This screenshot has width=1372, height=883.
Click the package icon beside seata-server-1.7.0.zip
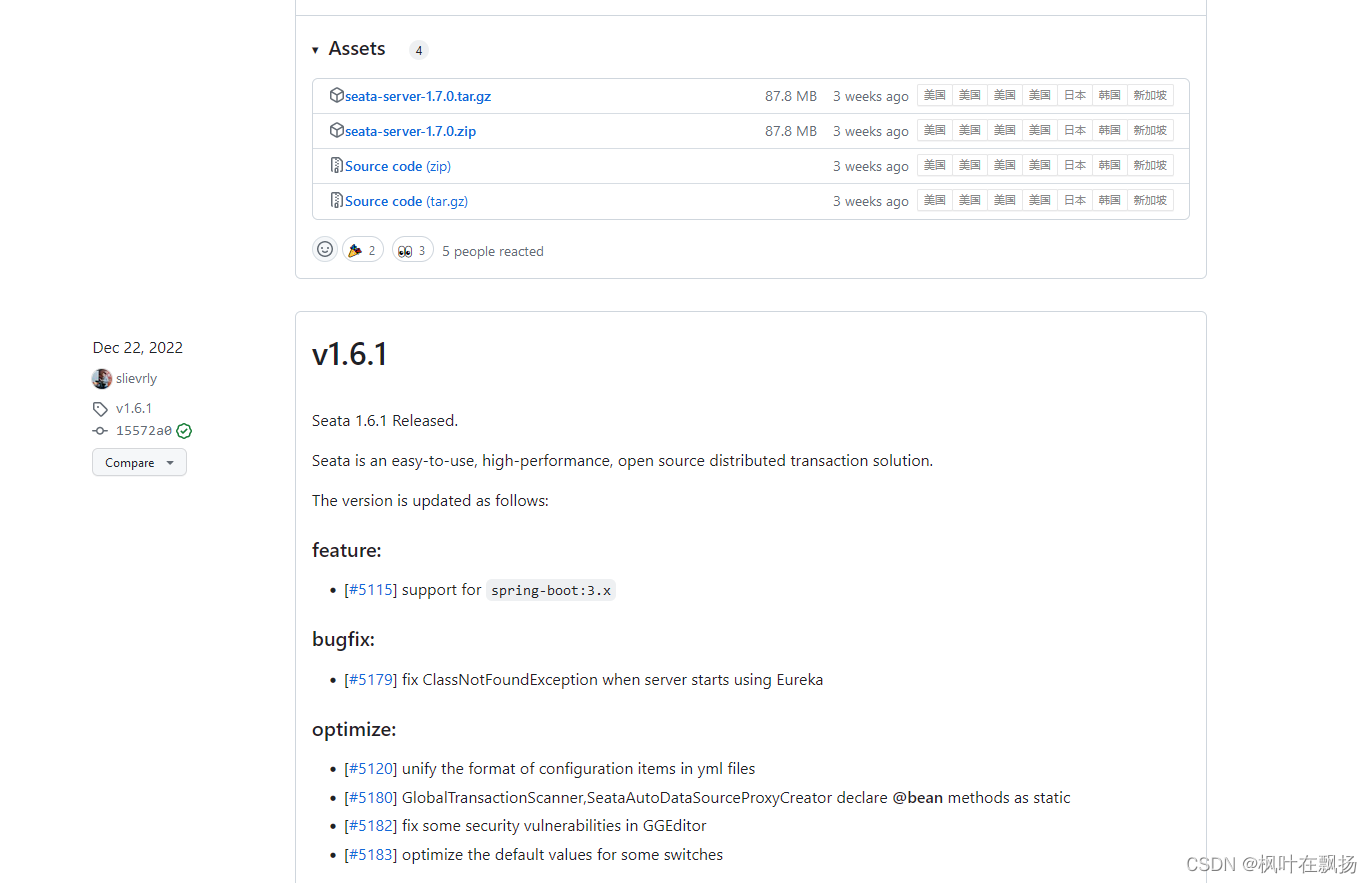[337, 130]
